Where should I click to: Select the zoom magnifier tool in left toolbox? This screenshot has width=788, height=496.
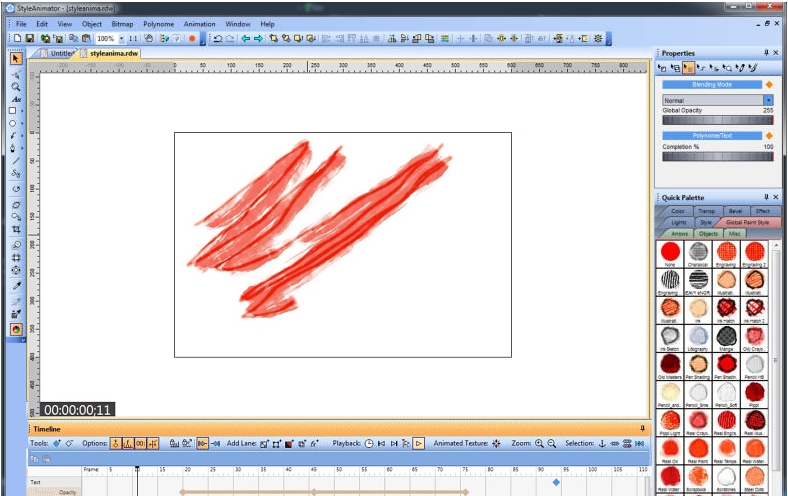point(16,87)
